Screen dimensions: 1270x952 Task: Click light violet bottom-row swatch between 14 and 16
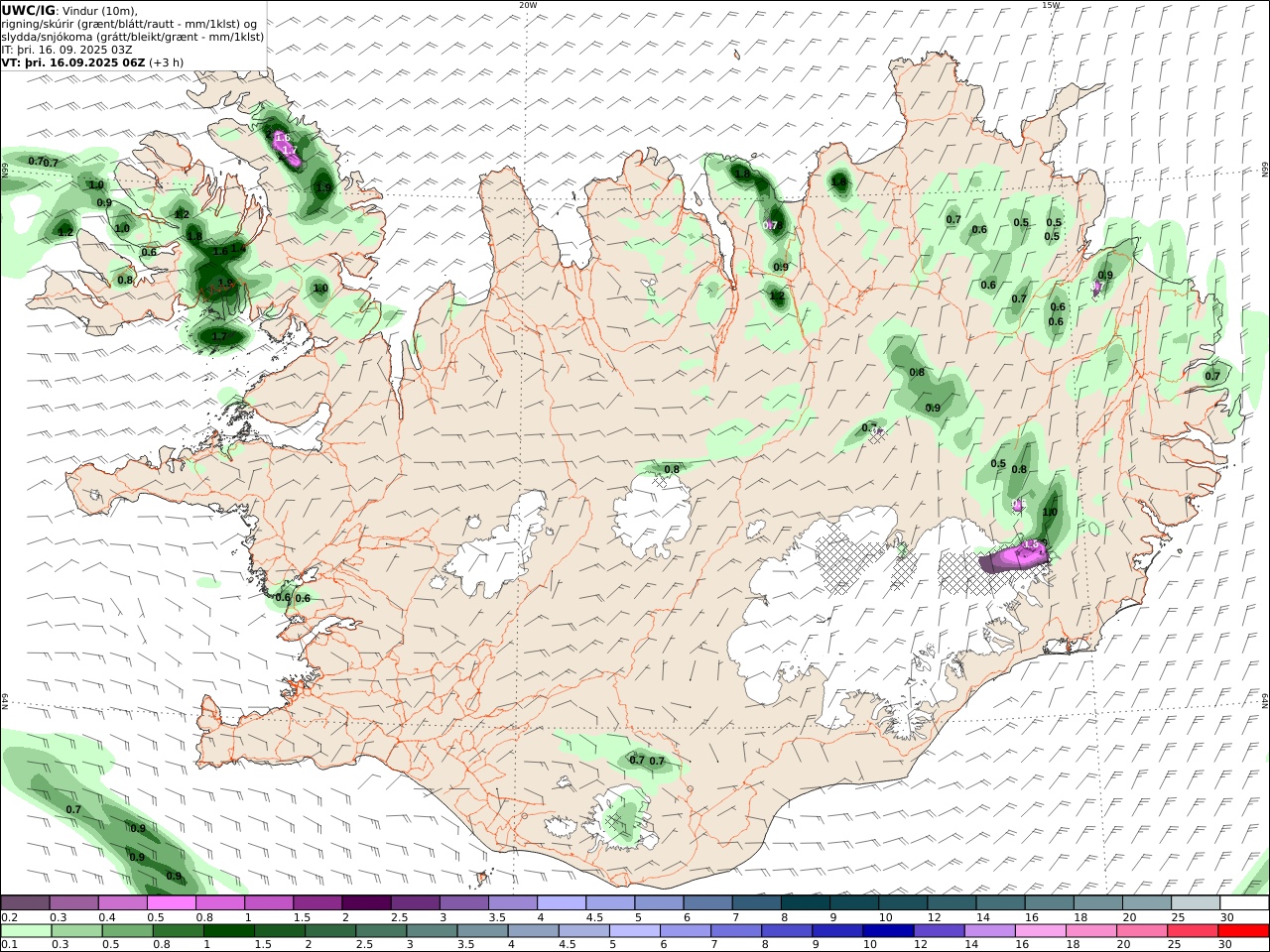tap(988, 931)
